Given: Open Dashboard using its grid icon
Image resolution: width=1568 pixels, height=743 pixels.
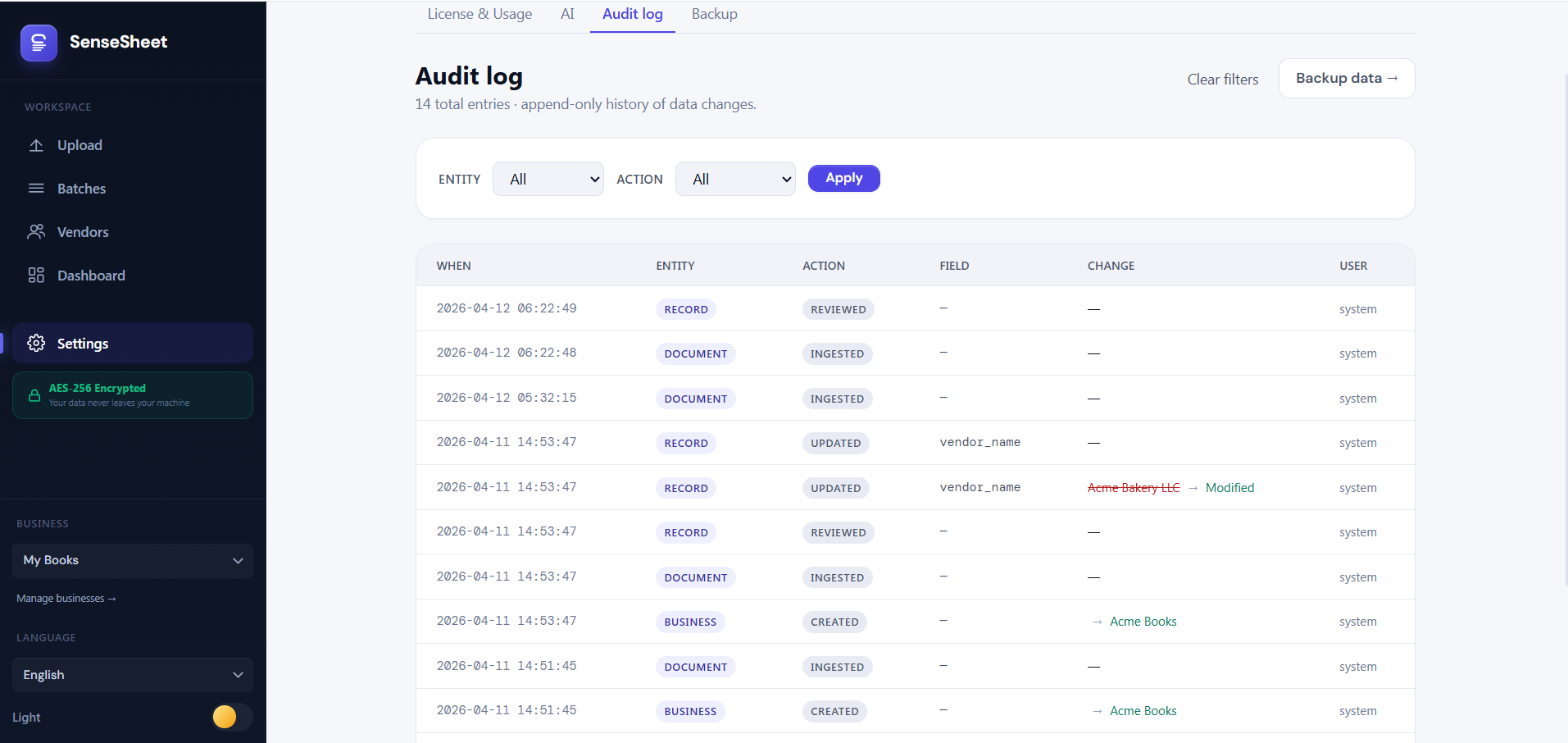Looking at the screenshot, I should pos(36,275).
